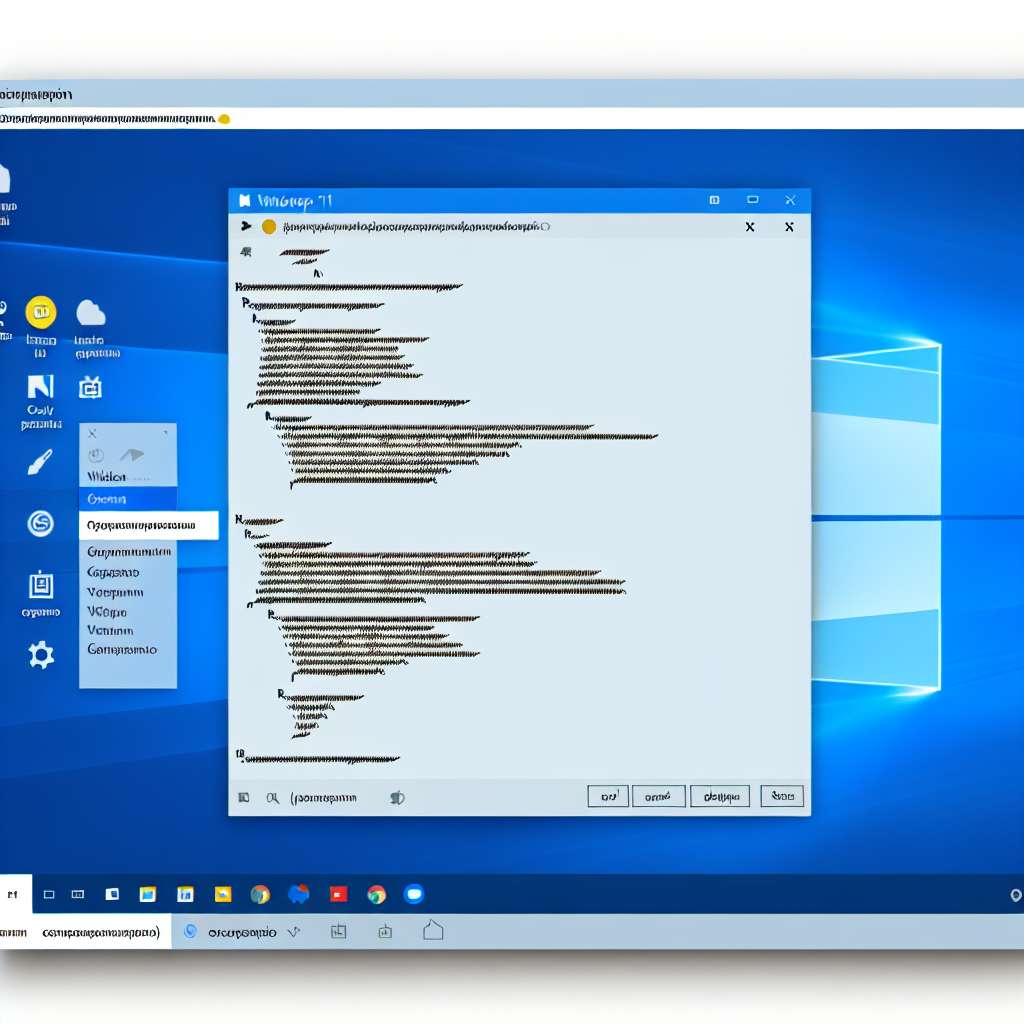Open the white cloud desktop shortcut
1024x1024 pixels.
coord(91,313)
